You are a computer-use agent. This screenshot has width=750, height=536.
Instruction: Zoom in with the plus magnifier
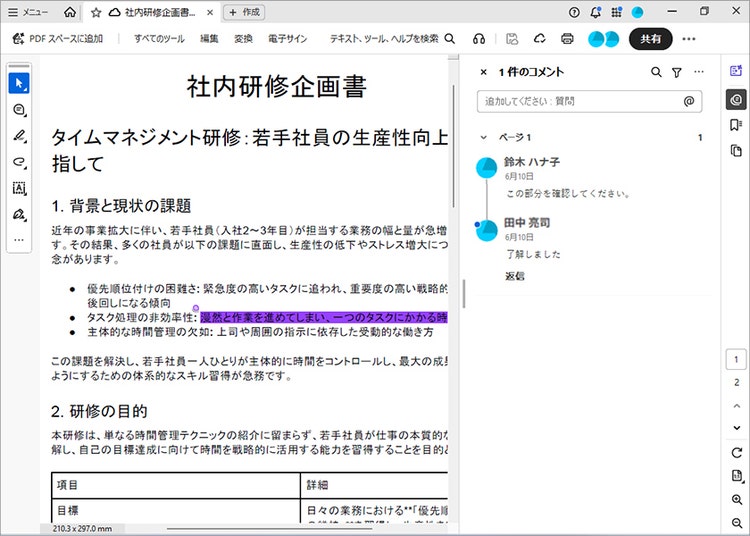(737, 500)
